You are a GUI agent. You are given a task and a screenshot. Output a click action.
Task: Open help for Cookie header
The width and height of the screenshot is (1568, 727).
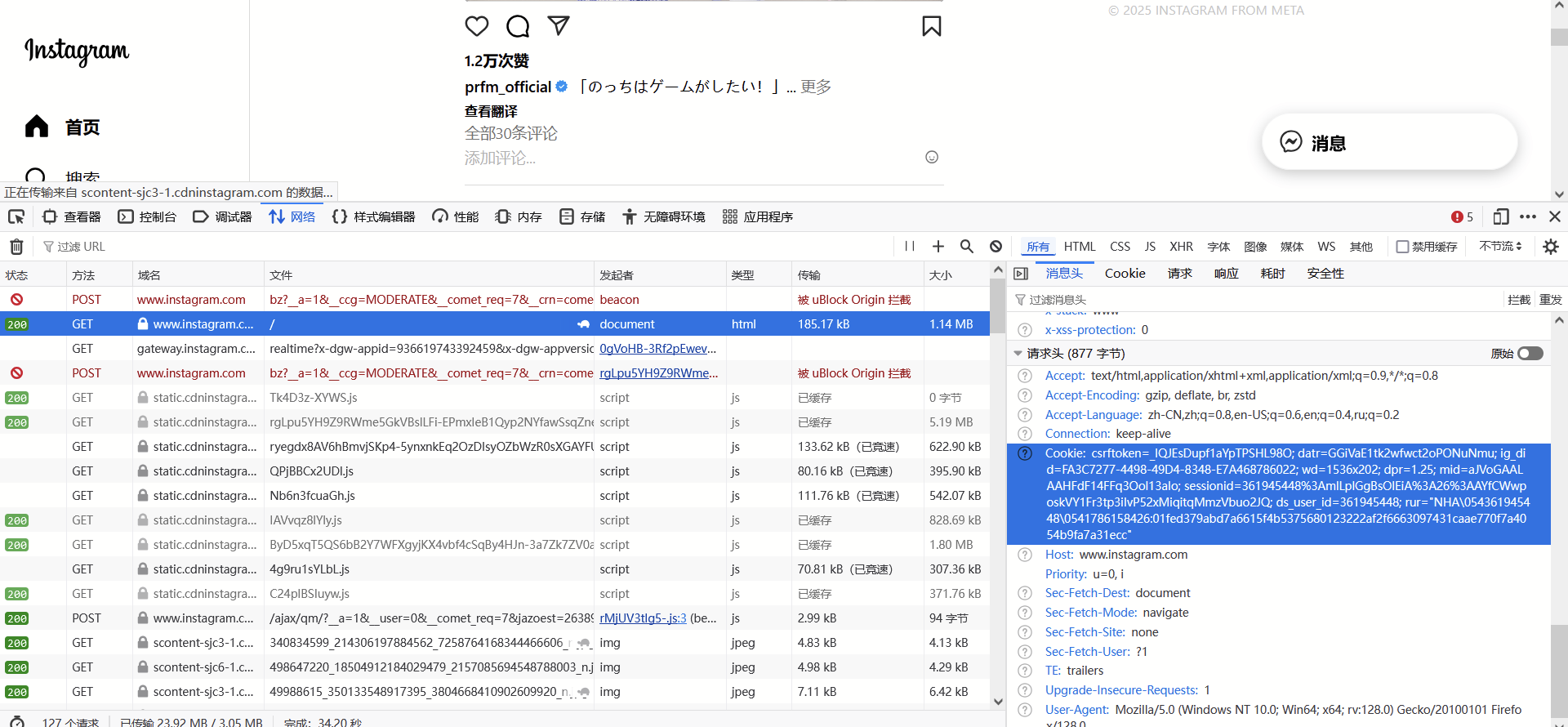[x=1025, y=453]
